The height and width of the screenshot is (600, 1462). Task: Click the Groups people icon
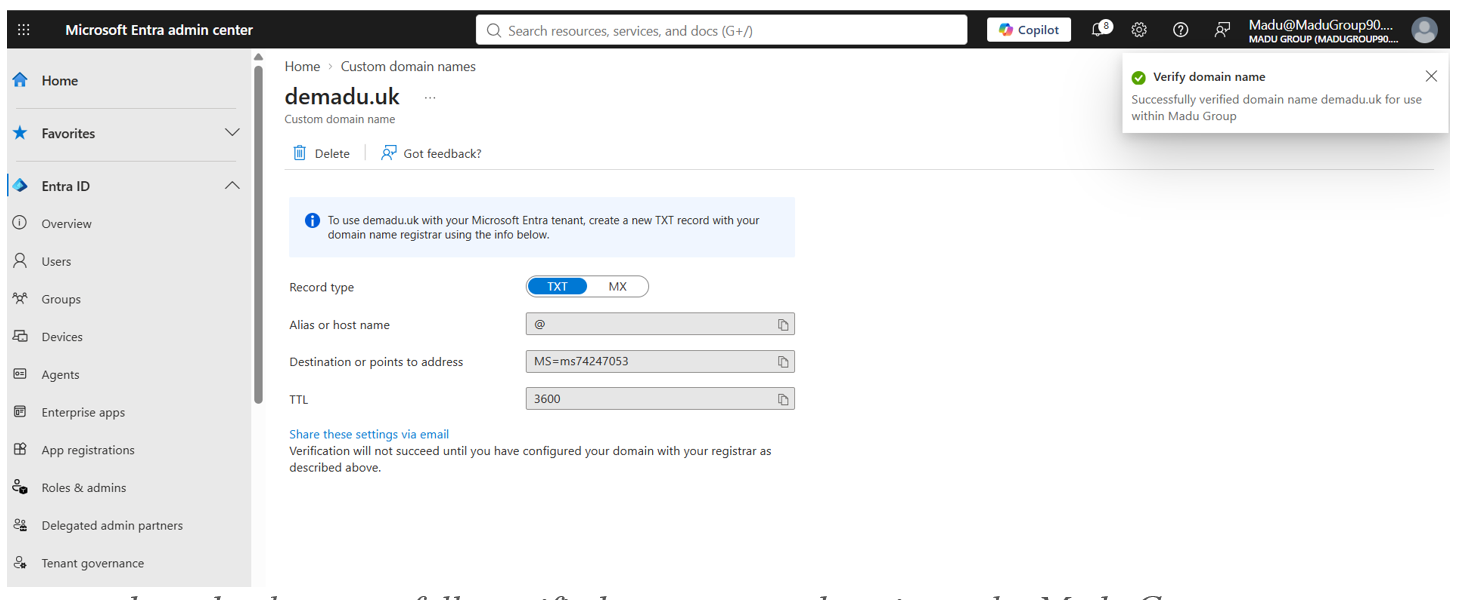[20, 298]
